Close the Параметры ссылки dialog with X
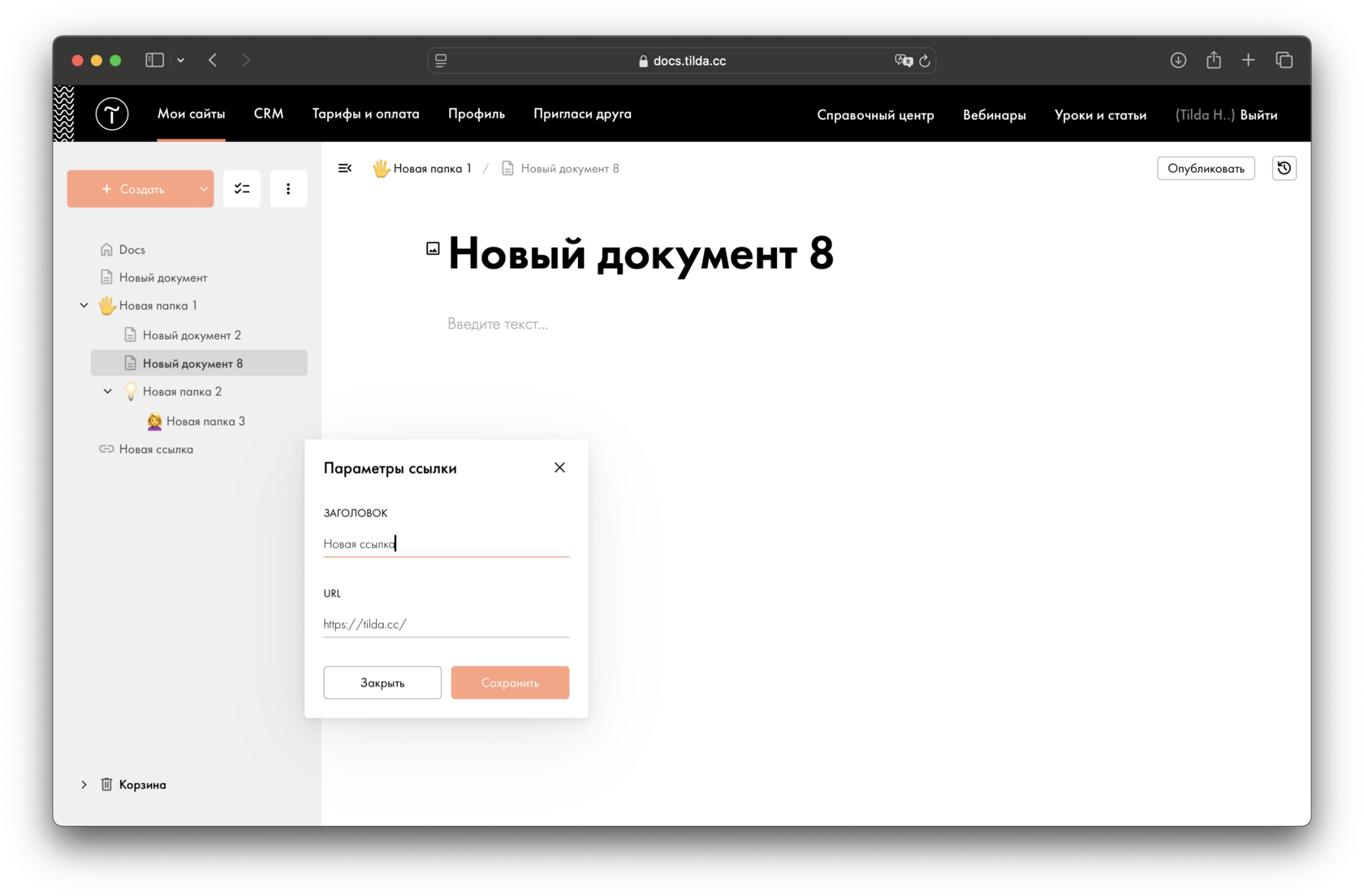This screenshot has height=896, width=1364. pos(559,467)
